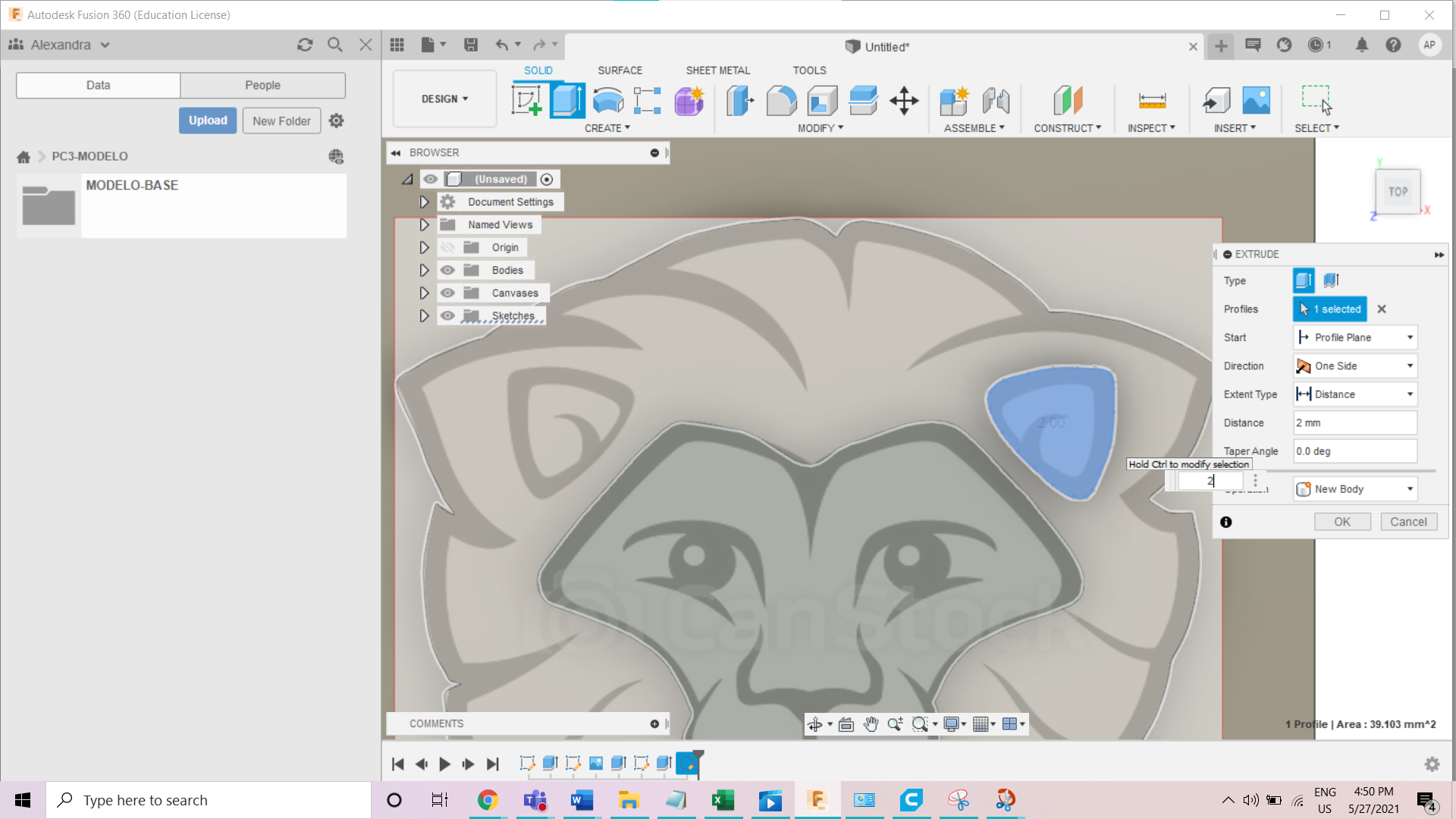Click the Redo arrow
The image size is (1456, 819).
(x=539, y=45)
